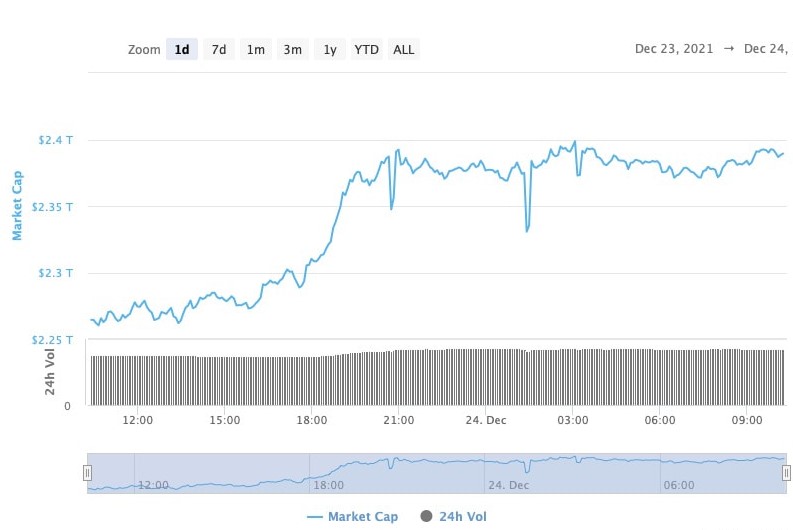Click the sharp dip after 24. Dec

point(527,230)
